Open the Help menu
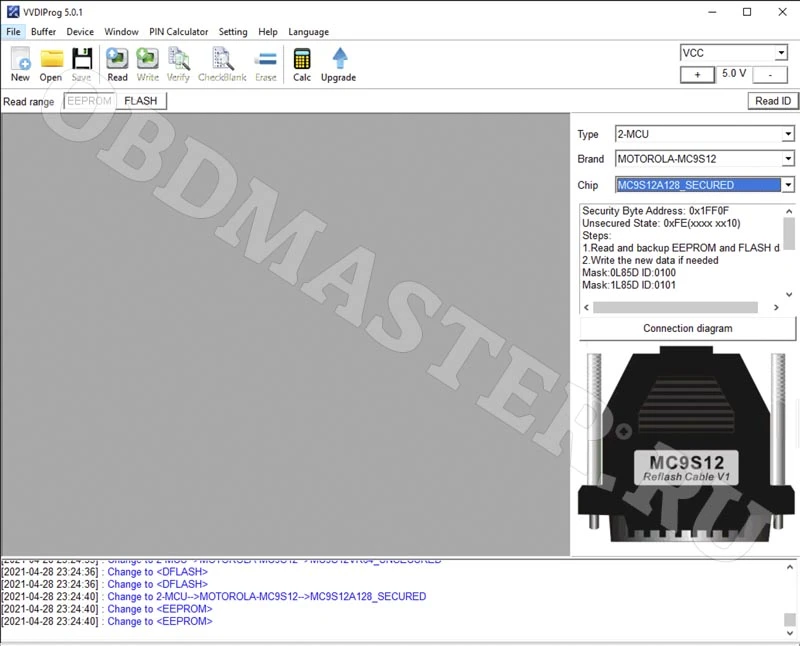Screen dimensions: 800x646 click(268, 32)
